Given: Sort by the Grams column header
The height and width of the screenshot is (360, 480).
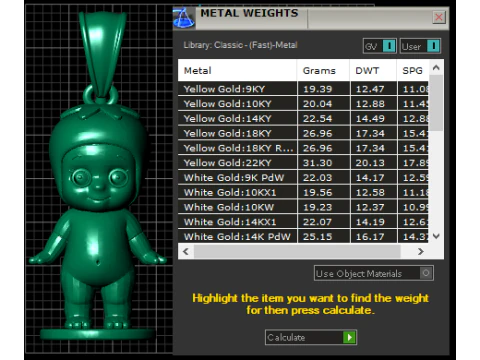Looking at the screenshot, I should (x=323, y=70).
